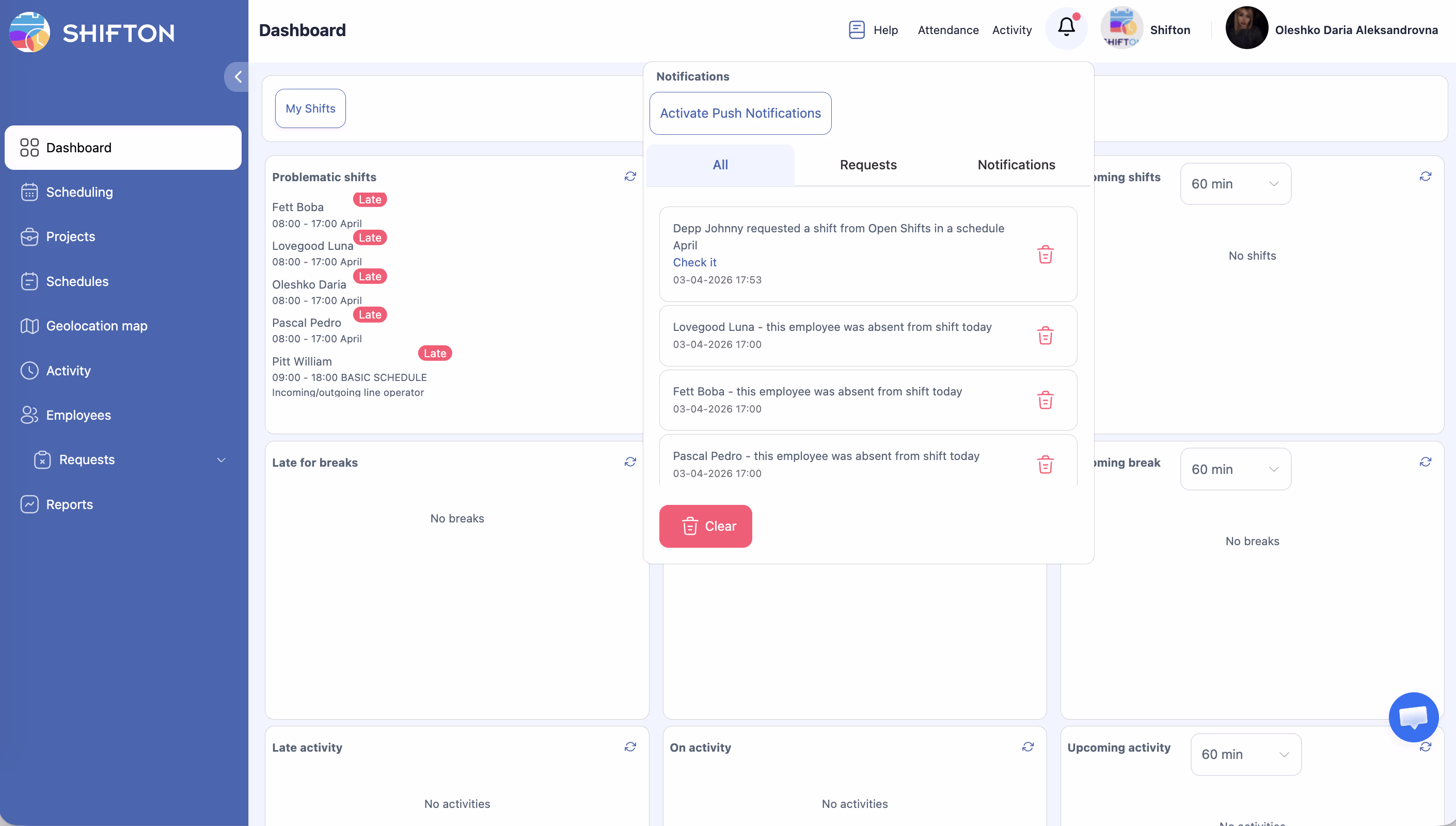Delete the Fett Boba absent notification

tap(1045, 401)
